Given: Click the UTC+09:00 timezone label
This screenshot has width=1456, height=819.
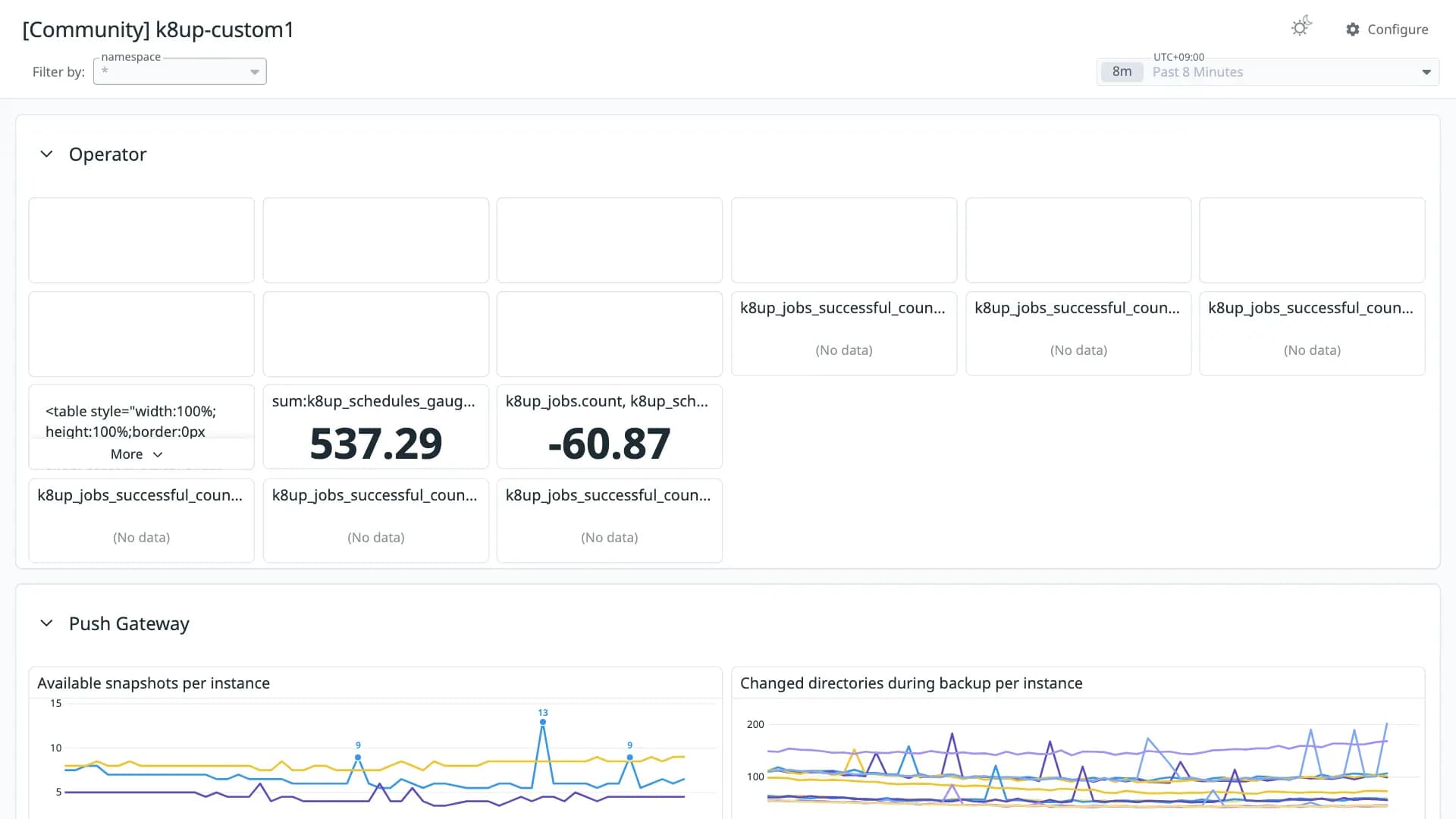Looking at the screenshot, I should pyautogui.click(x=1178, y=57).
